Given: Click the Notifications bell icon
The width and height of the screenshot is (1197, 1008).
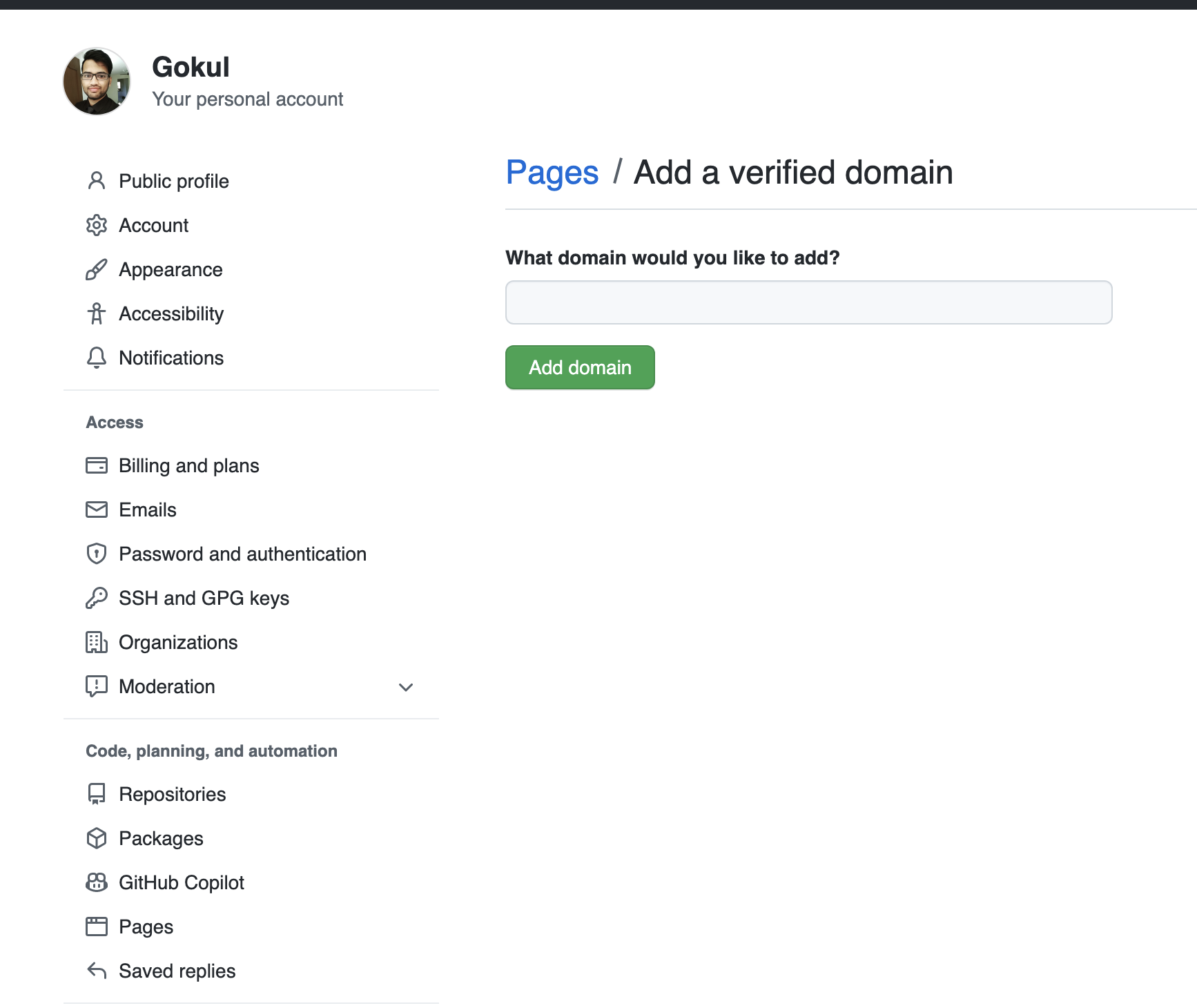Looking at the screenshot, I should tap(97, 358).
